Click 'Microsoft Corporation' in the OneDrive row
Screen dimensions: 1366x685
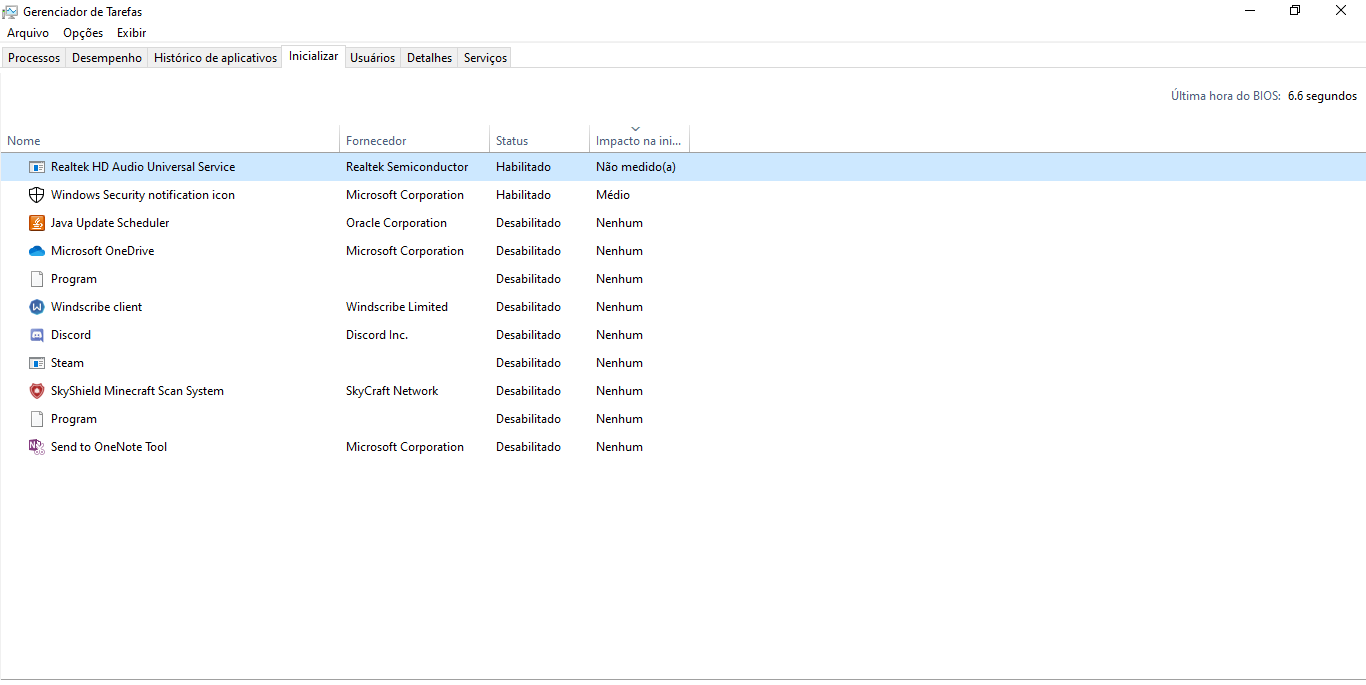(x=405, y=251)
